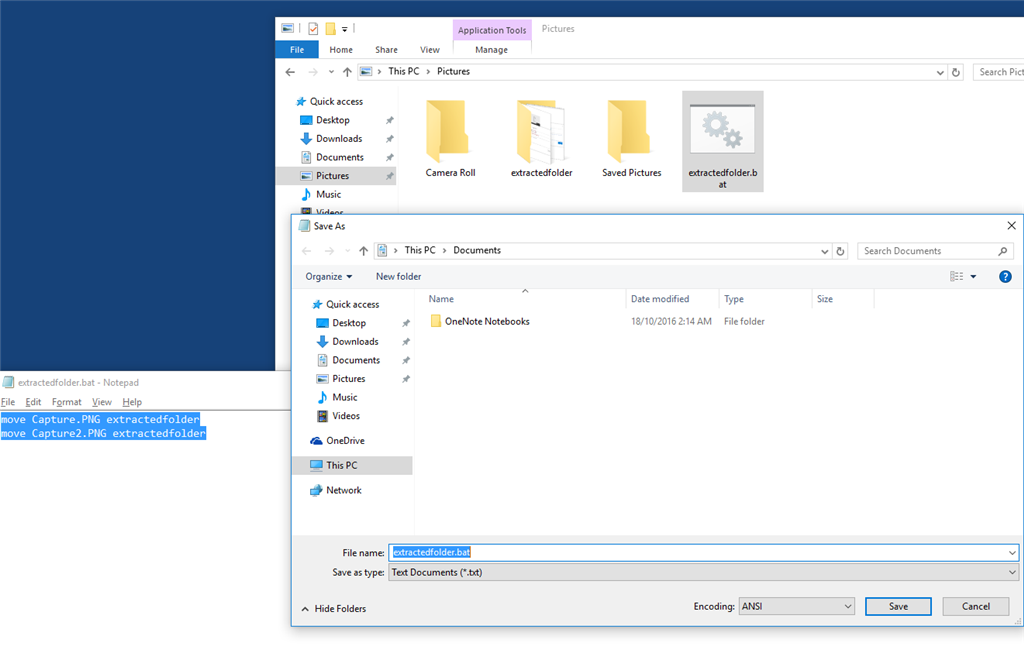Expand Pictures Explorer address bar dropdown
1024x649 pixels.
tap(940, 72)
